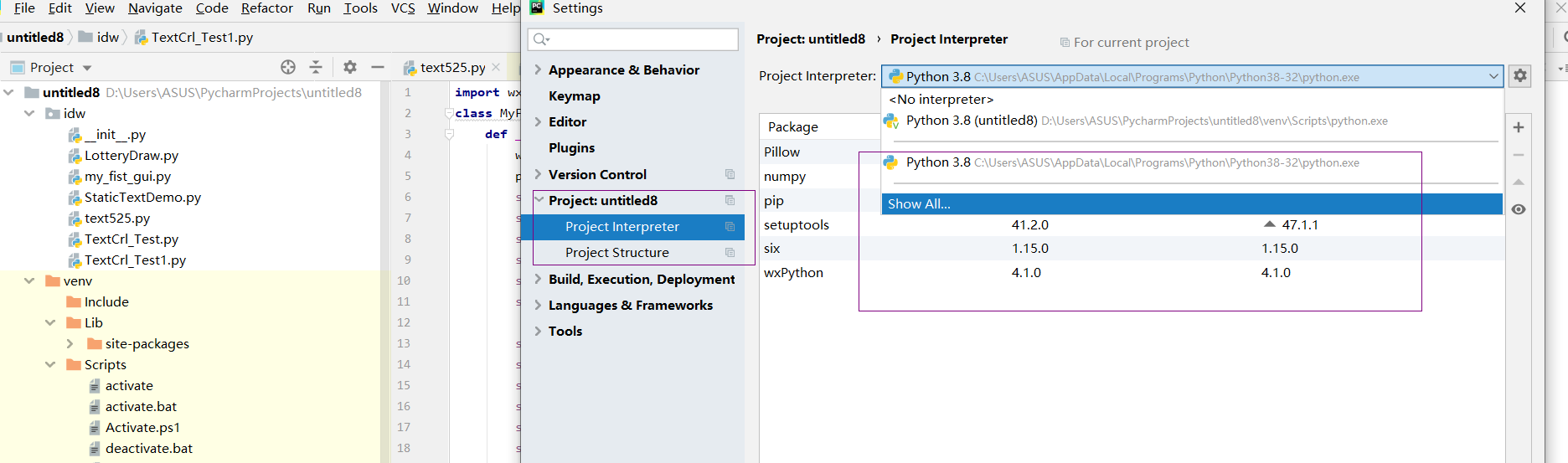Screen dimensions: 1568x463
Task: Collapse the venv folder in project tree
Action: click(x=29, y=280)
